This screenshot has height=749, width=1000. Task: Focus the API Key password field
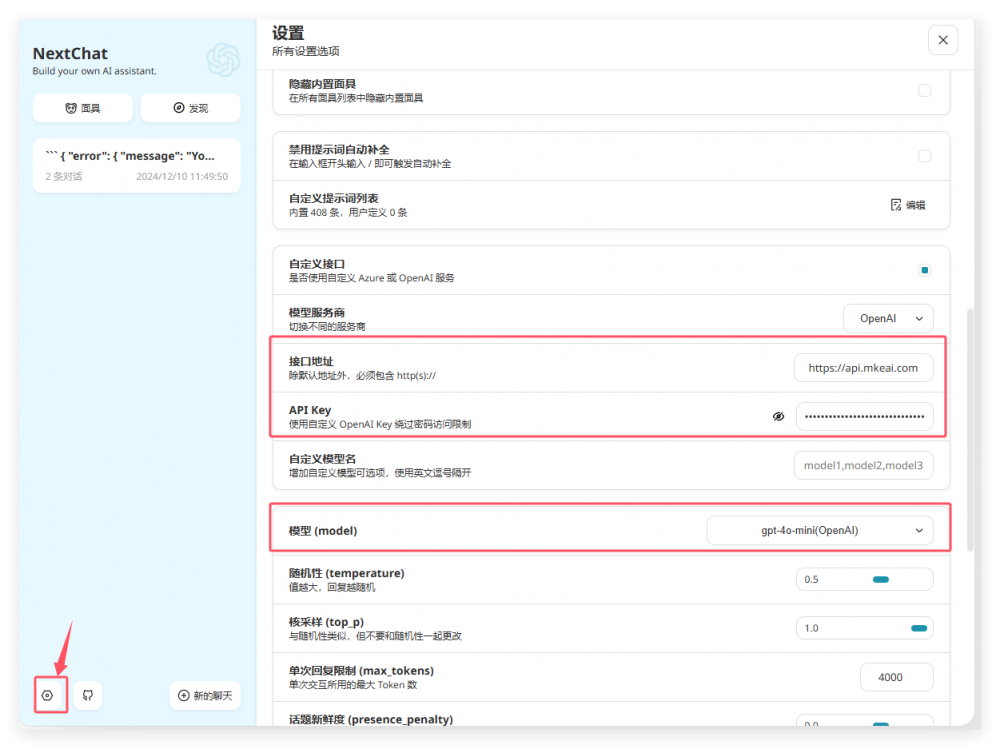tap(864, 416)
